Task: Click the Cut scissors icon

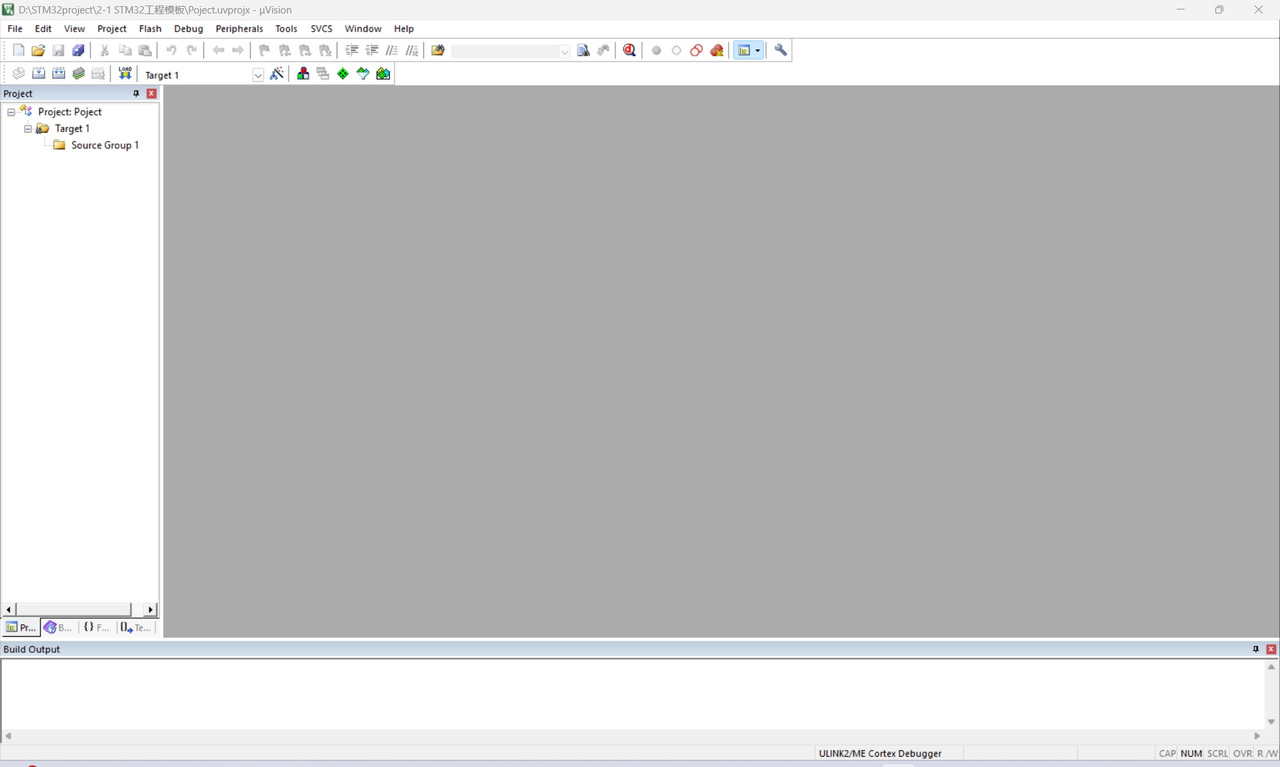Action: (104, 50)
